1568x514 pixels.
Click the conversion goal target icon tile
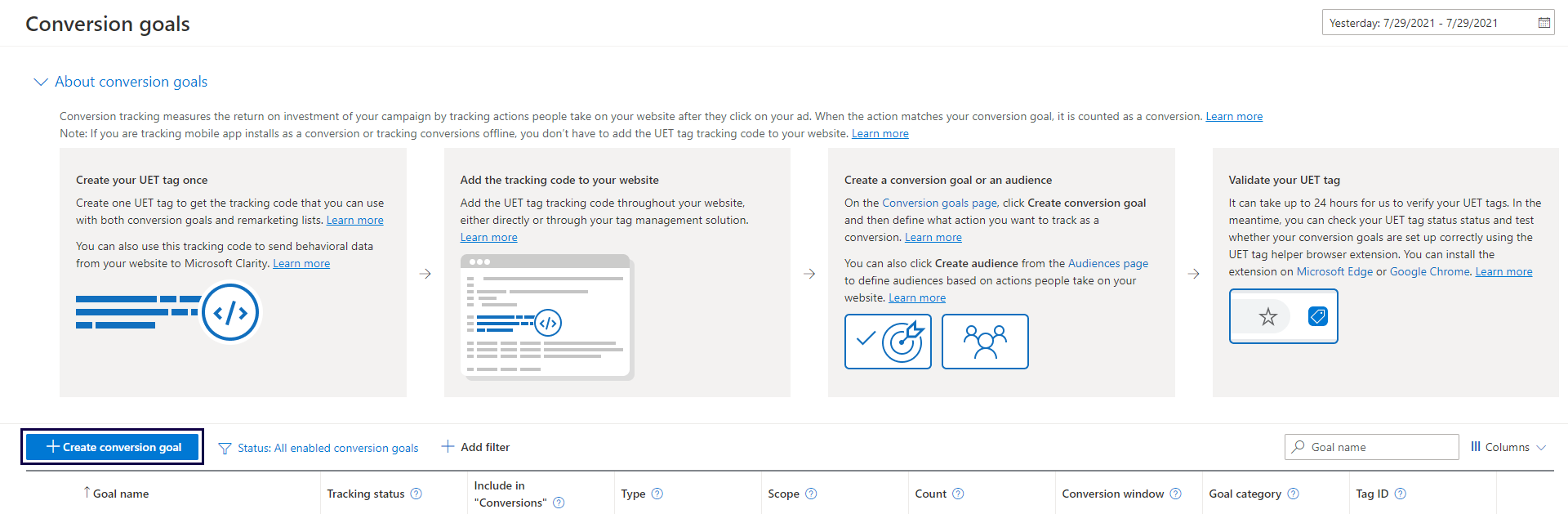click(x=888, y=342)
